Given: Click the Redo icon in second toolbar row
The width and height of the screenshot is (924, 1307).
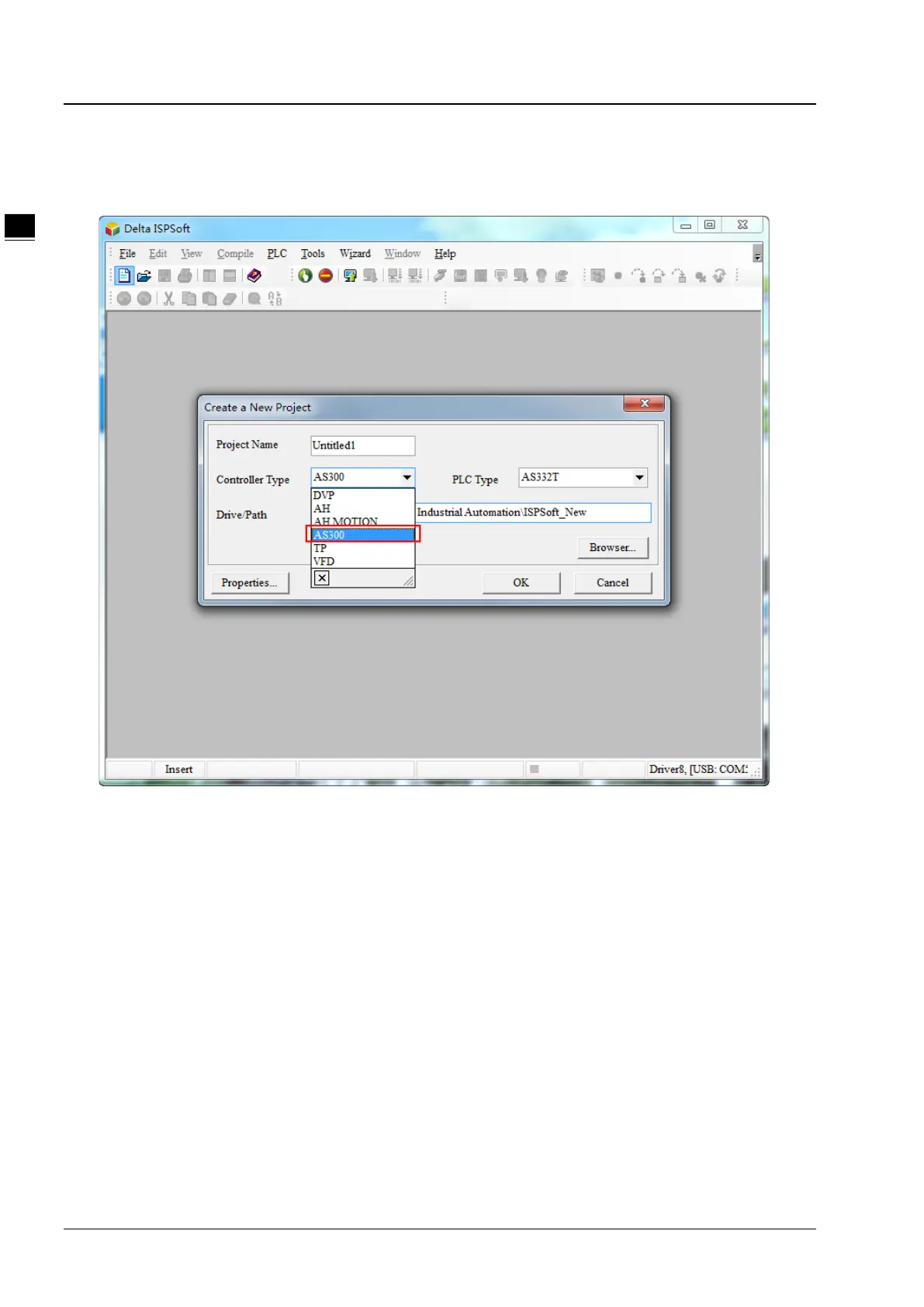Looking at the screenshot, I should coord(144,299).
